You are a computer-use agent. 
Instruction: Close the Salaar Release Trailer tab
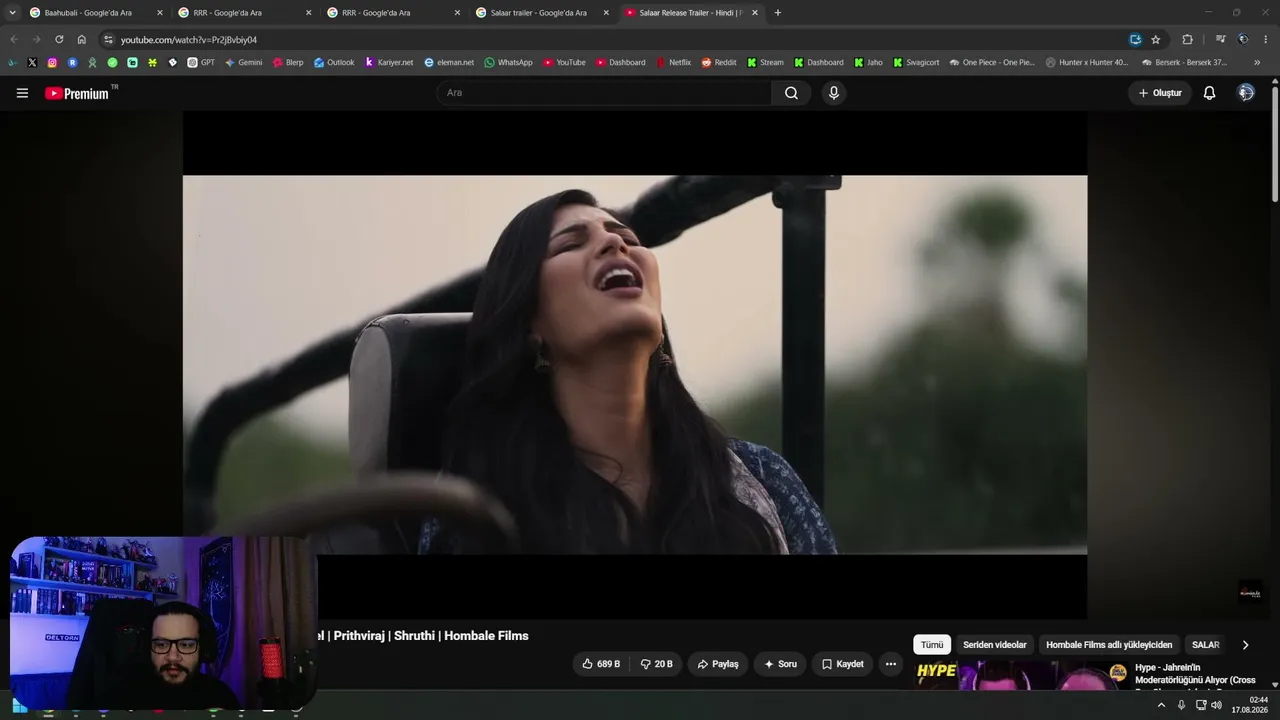754,13
